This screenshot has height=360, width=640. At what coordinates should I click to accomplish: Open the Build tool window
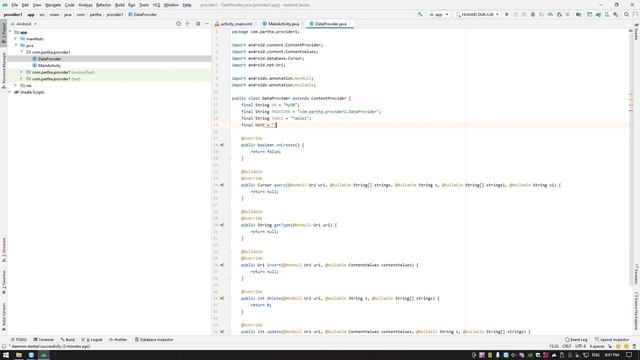point(68,340)
